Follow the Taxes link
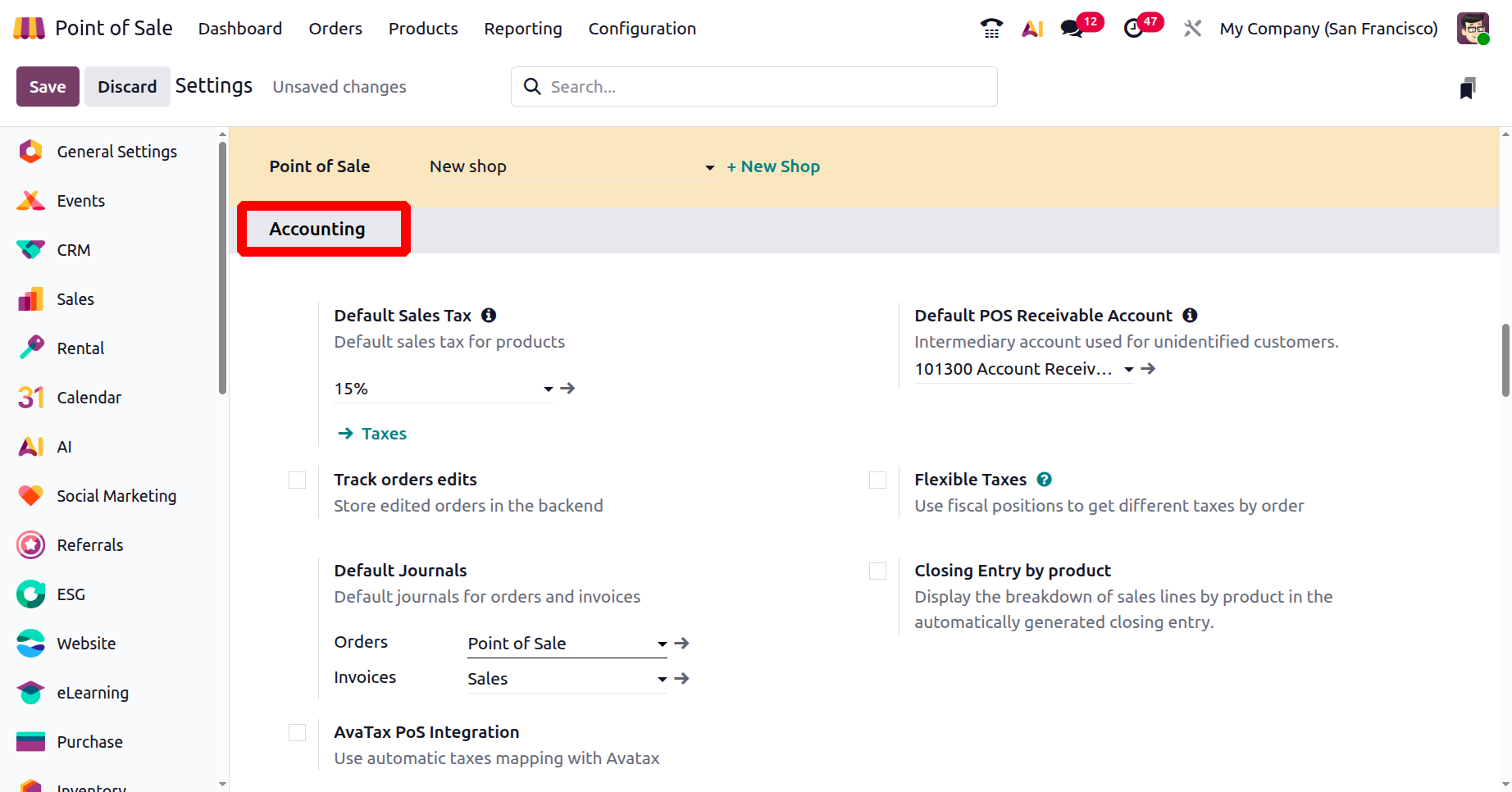Viewport: 1512px width, 792px height. click(384, 434)
